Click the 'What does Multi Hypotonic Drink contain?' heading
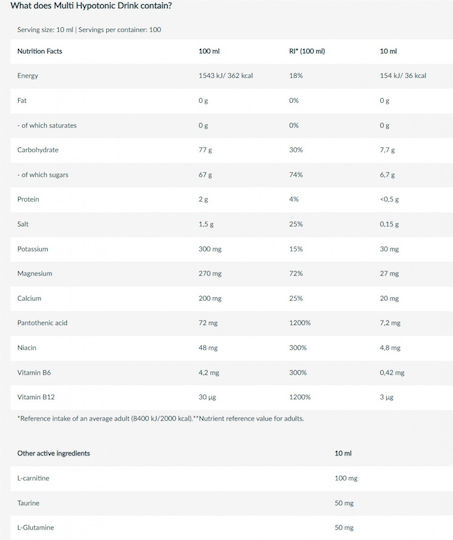This screenshot has width=453, height=540. (x=91, y=6)
